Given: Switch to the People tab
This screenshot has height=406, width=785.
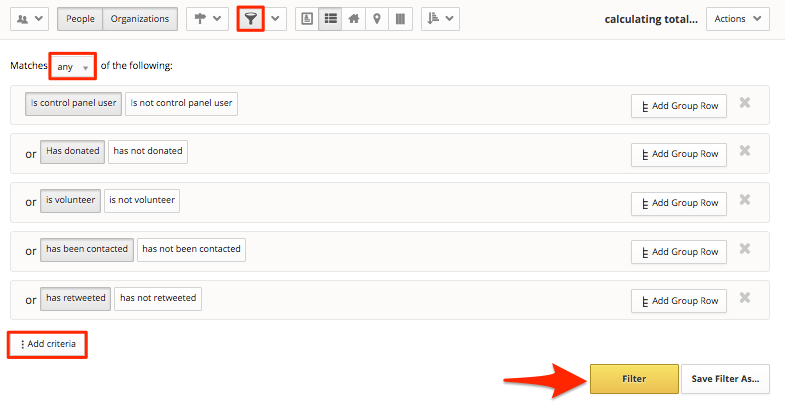Looking at the screenshot, I should click(x=80, y=19).
